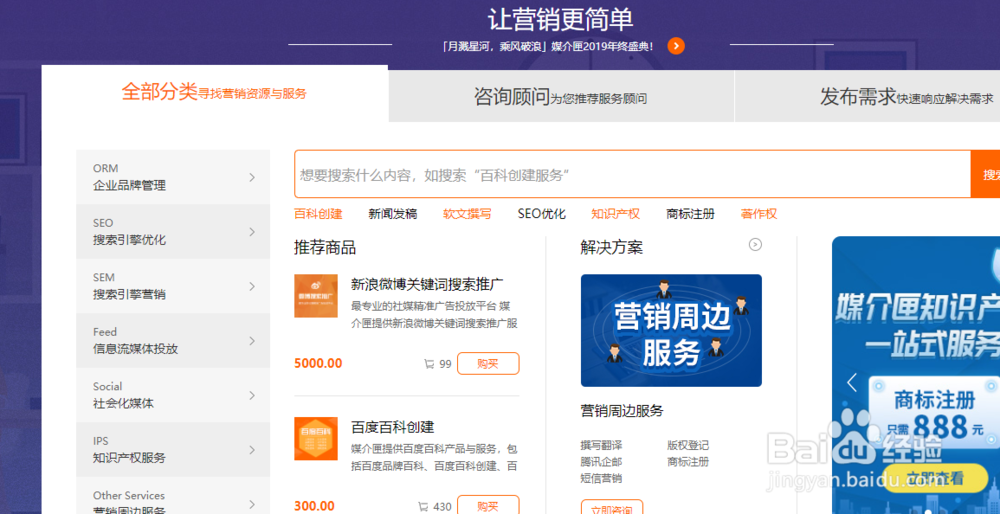This screenshot has width=1000, height=514.
Task: Open the 短信营销 link
Action: 601,478
